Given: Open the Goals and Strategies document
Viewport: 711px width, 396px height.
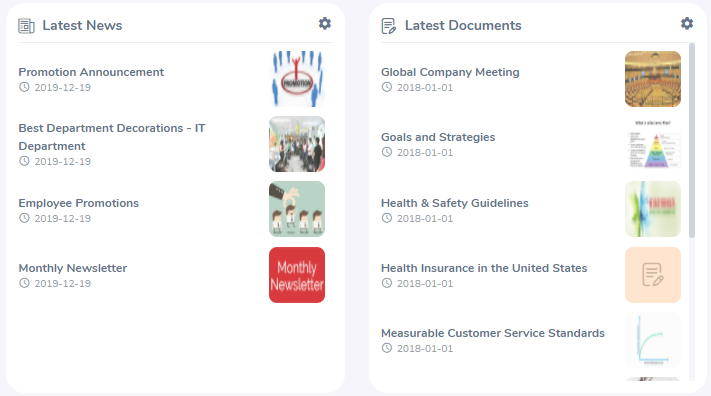Looking at the screenshot, I should pyautogui.click(x=438, y=137).
